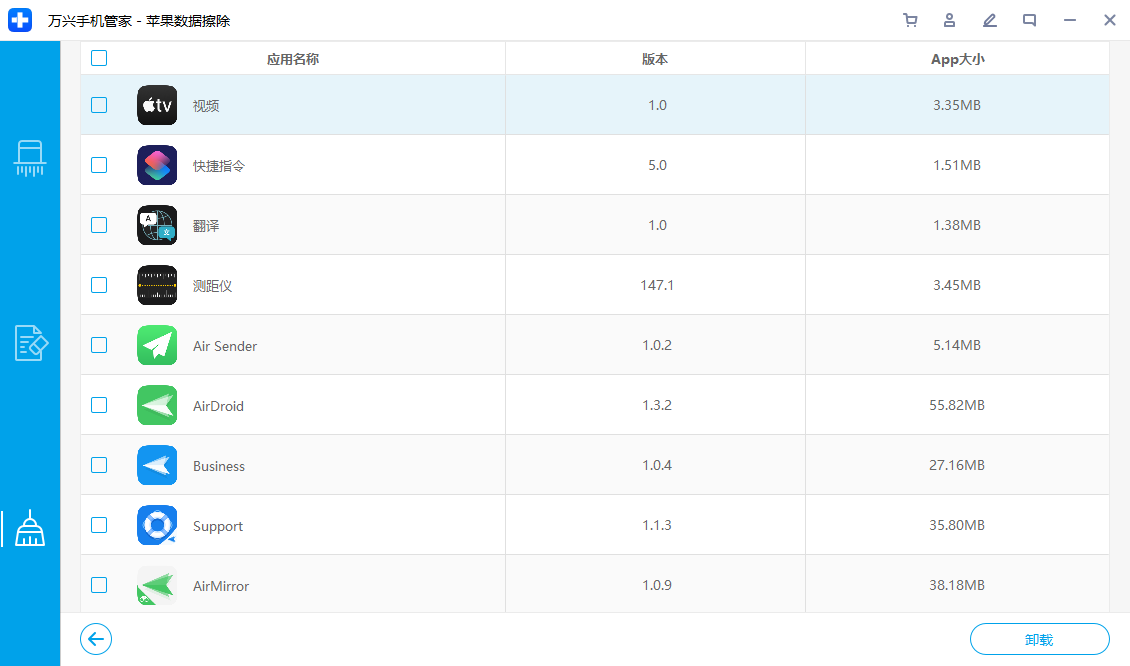Click the 版本 column header

[655, 59]
